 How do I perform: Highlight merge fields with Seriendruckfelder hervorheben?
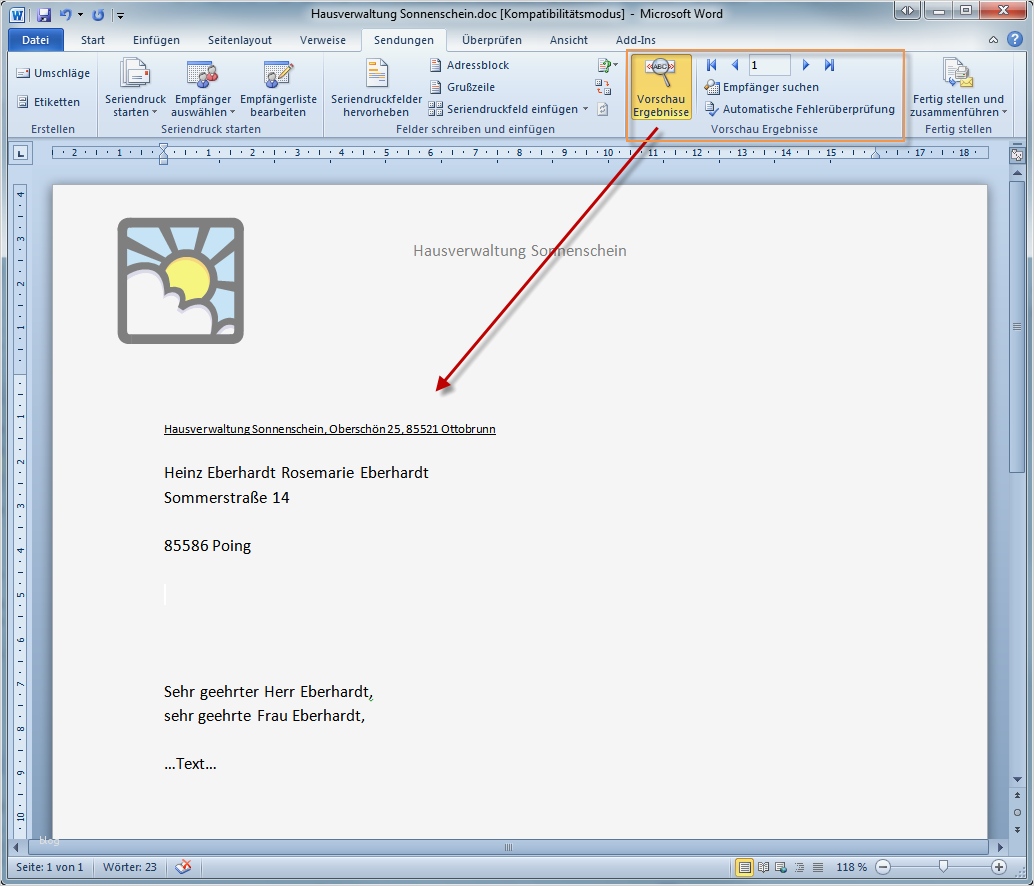point(375,87)
